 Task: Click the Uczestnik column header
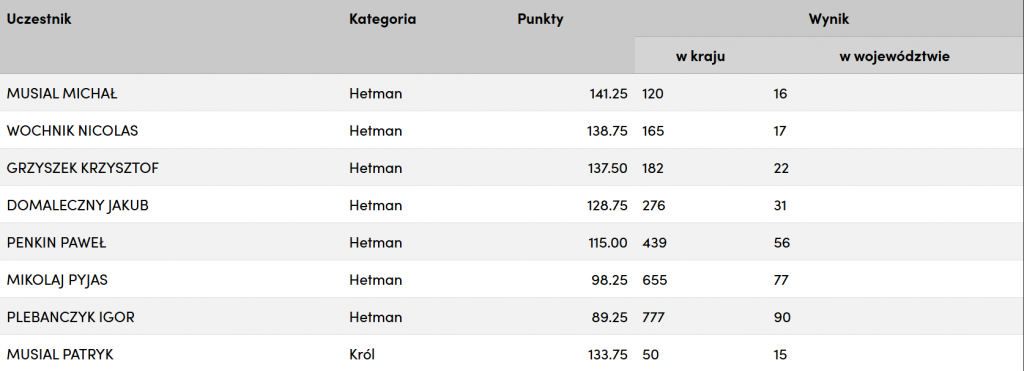tap(39, 20)
